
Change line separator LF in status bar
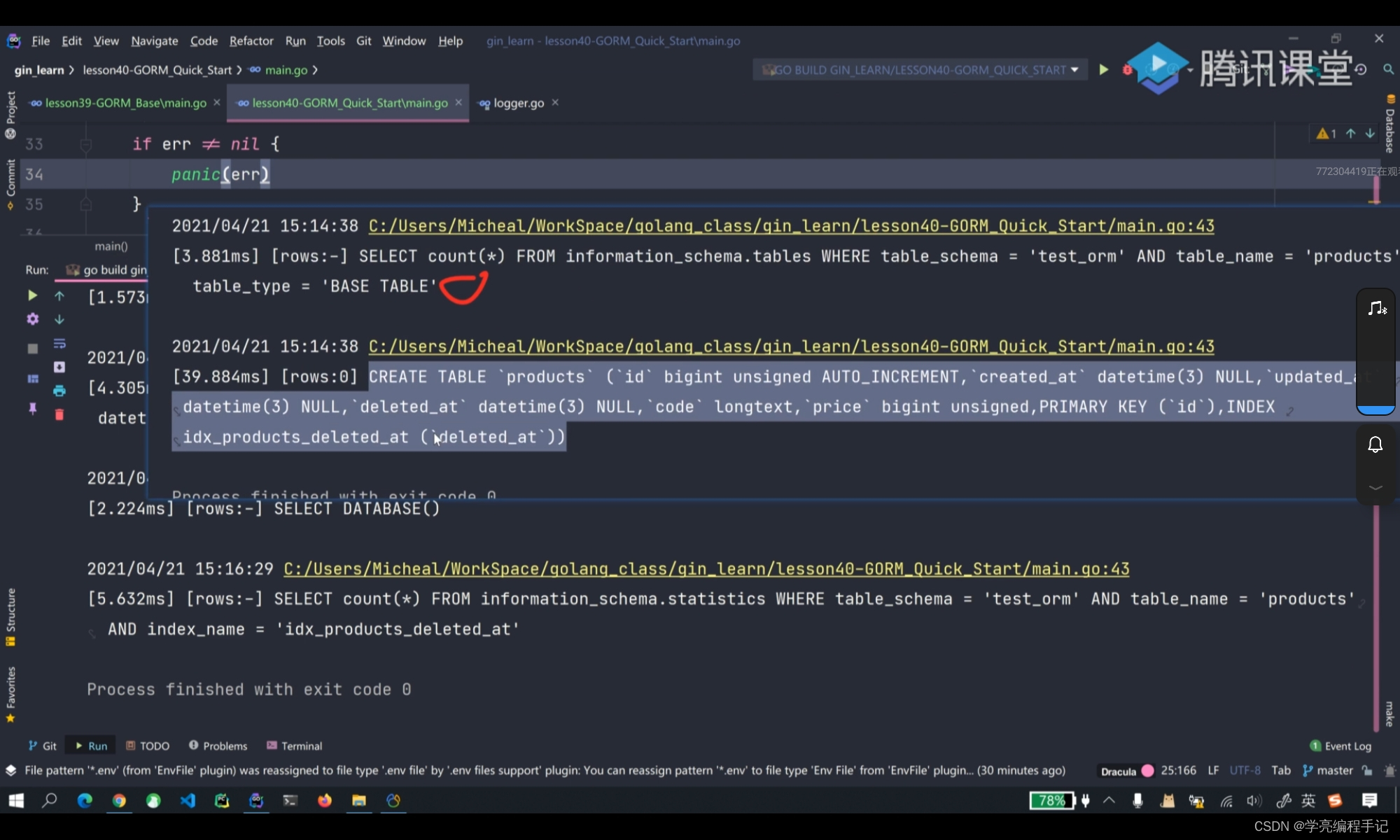1213,771
